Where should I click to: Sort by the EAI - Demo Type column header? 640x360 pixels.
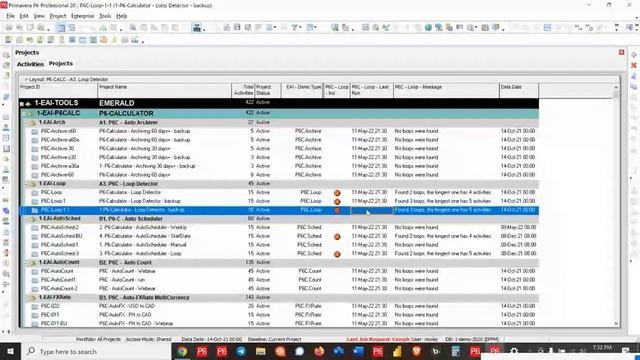[x=302, y=90]
